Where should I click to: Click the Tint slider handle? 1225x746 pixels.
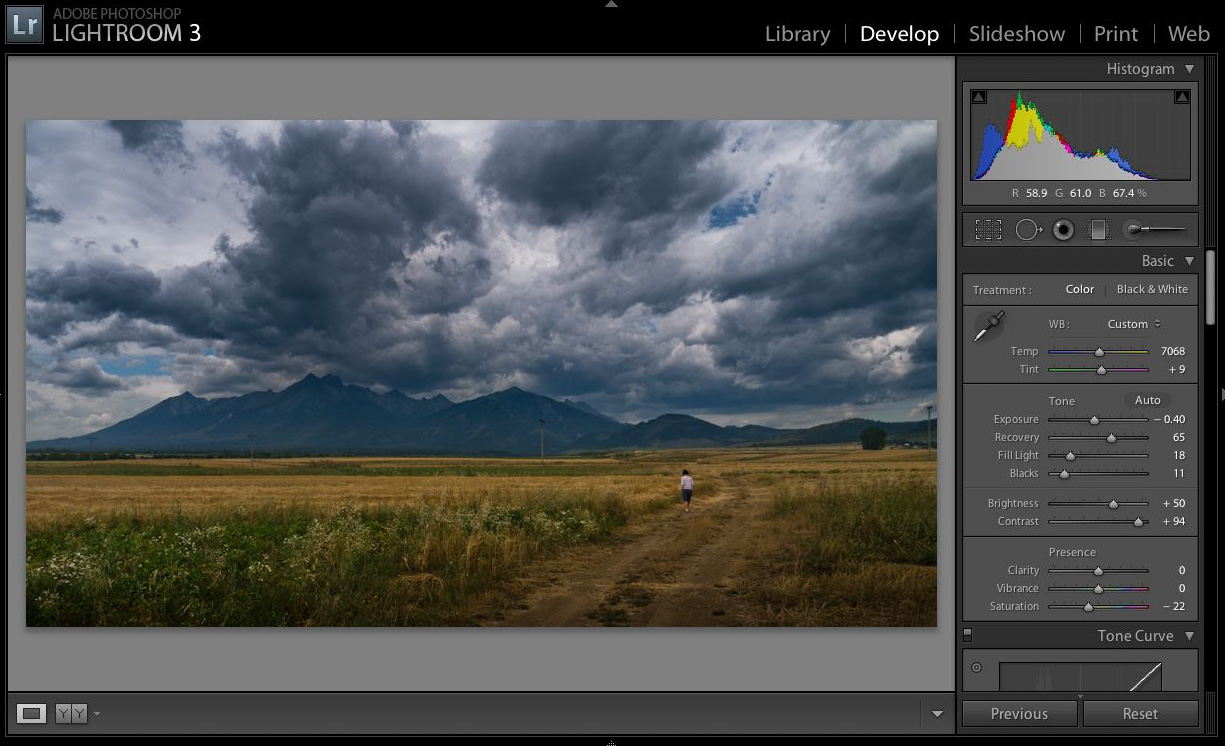(1101, 370)
